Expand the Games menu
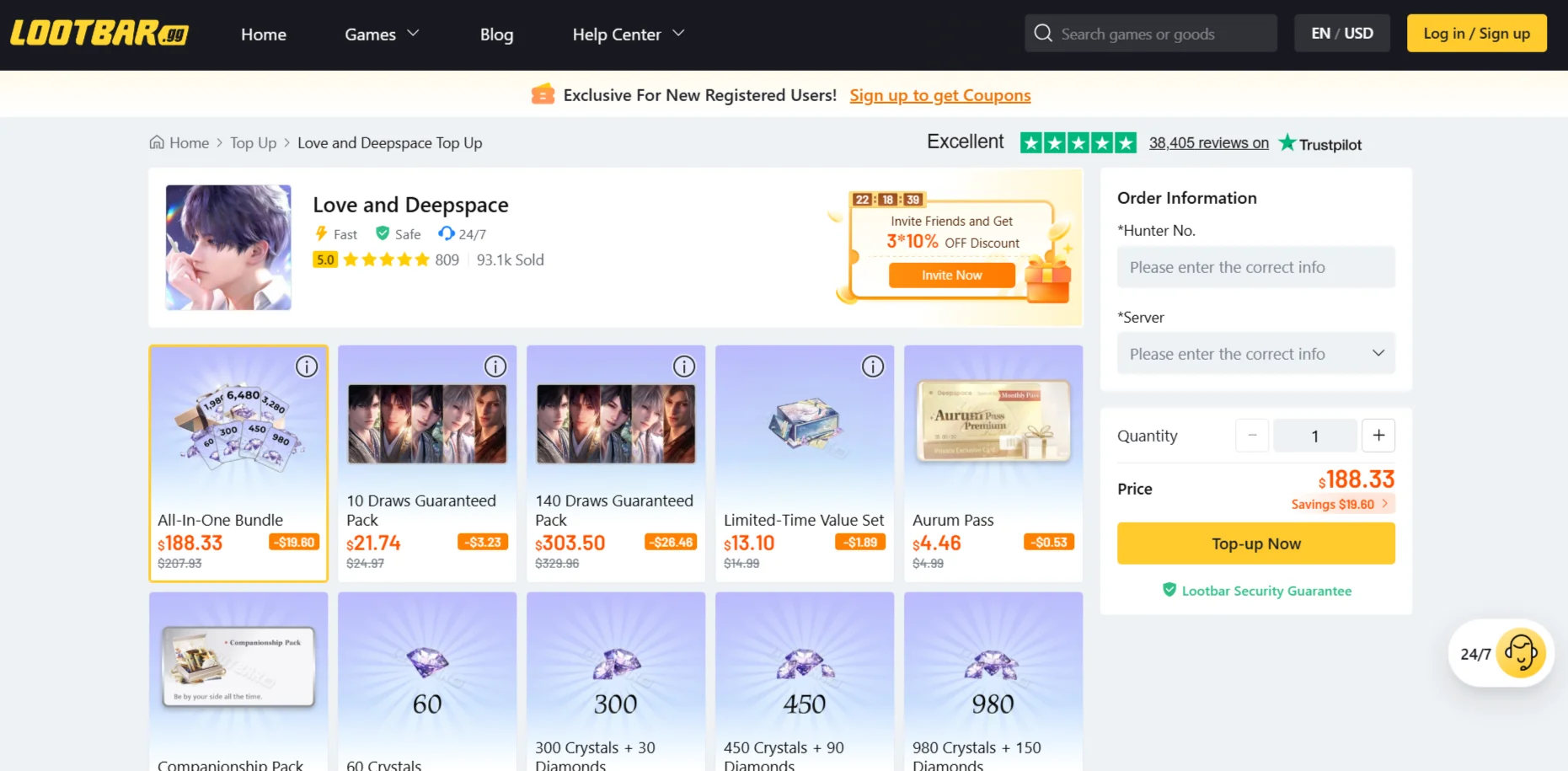This screenshot has width=1568, height=771. pyautogui.click(x=382, y=35)
